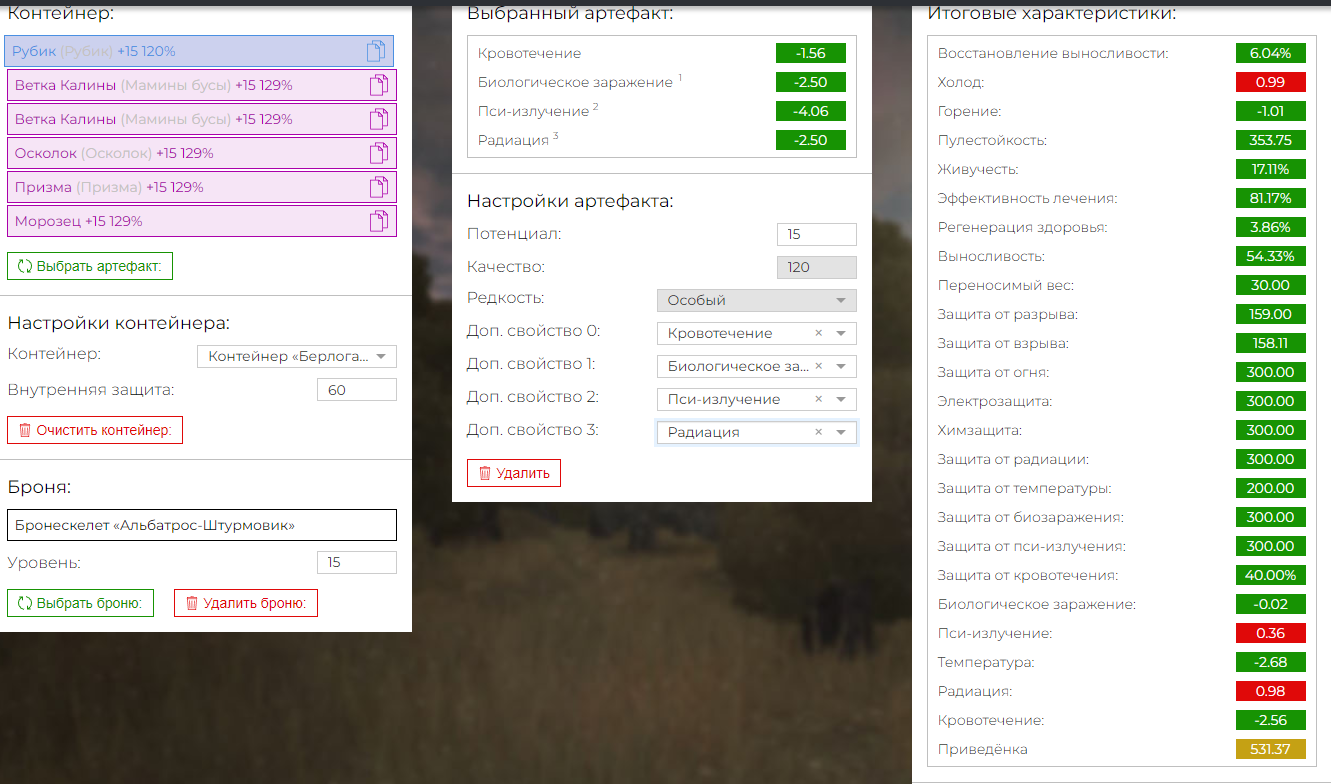Viewport: 1331px width, 784px height.
Task: Click the Пулестойкость value 353.75
Action: (x=1271, y=140)
